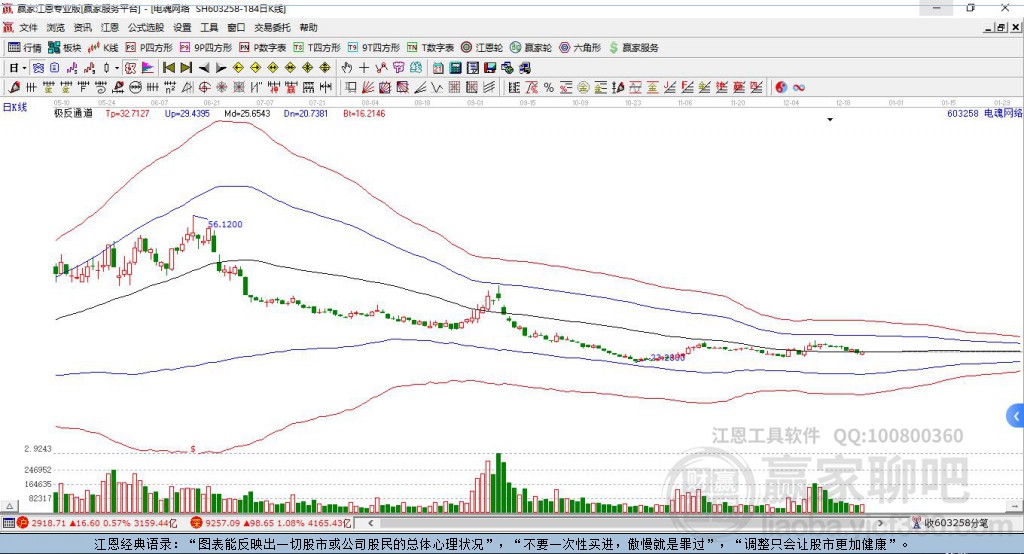Open the 帮助 menu
Image resolution: width=1024 pixels, height=554 pixels.
coord(308,27)
